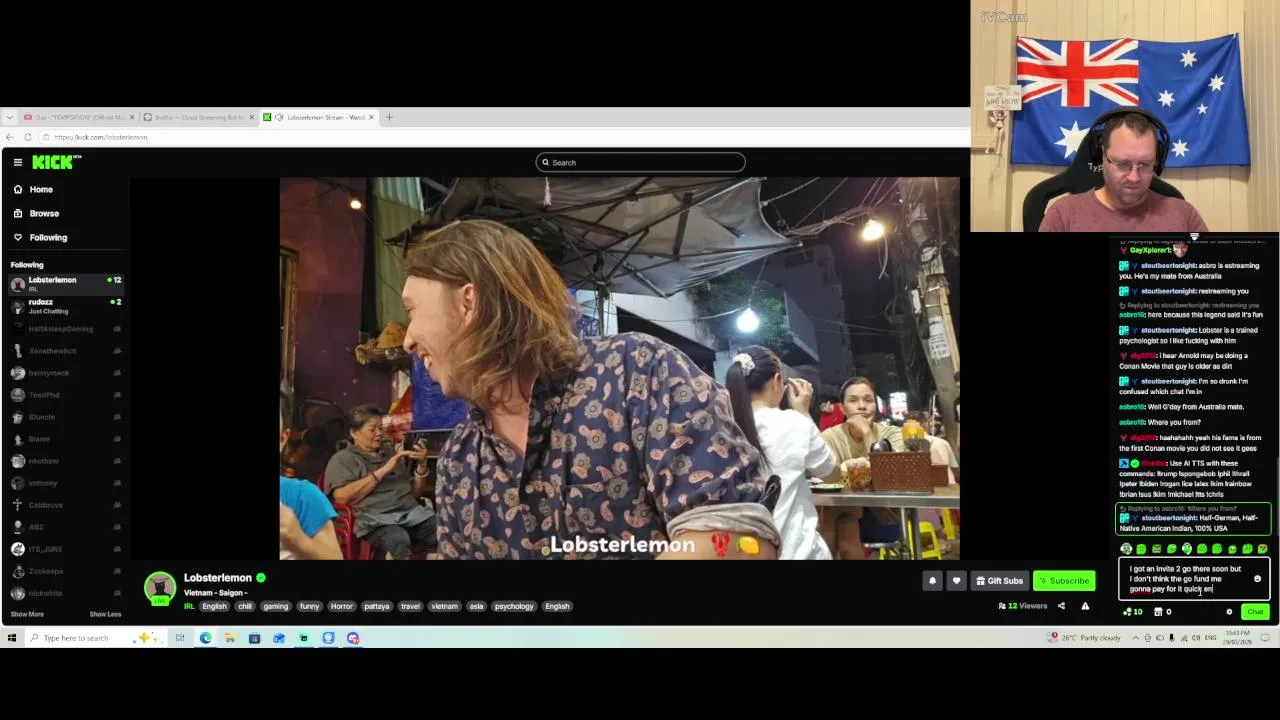This screenshot has height=720, width=1280.
Task: Click the vietnam tag
Action: point(445,606)
